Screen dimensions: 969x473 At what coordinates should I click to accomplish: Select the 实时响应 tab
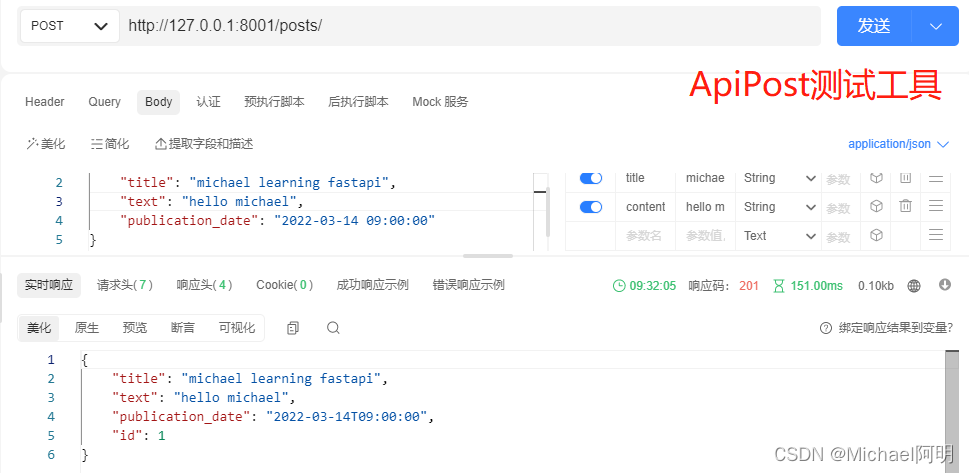(49, 285)
